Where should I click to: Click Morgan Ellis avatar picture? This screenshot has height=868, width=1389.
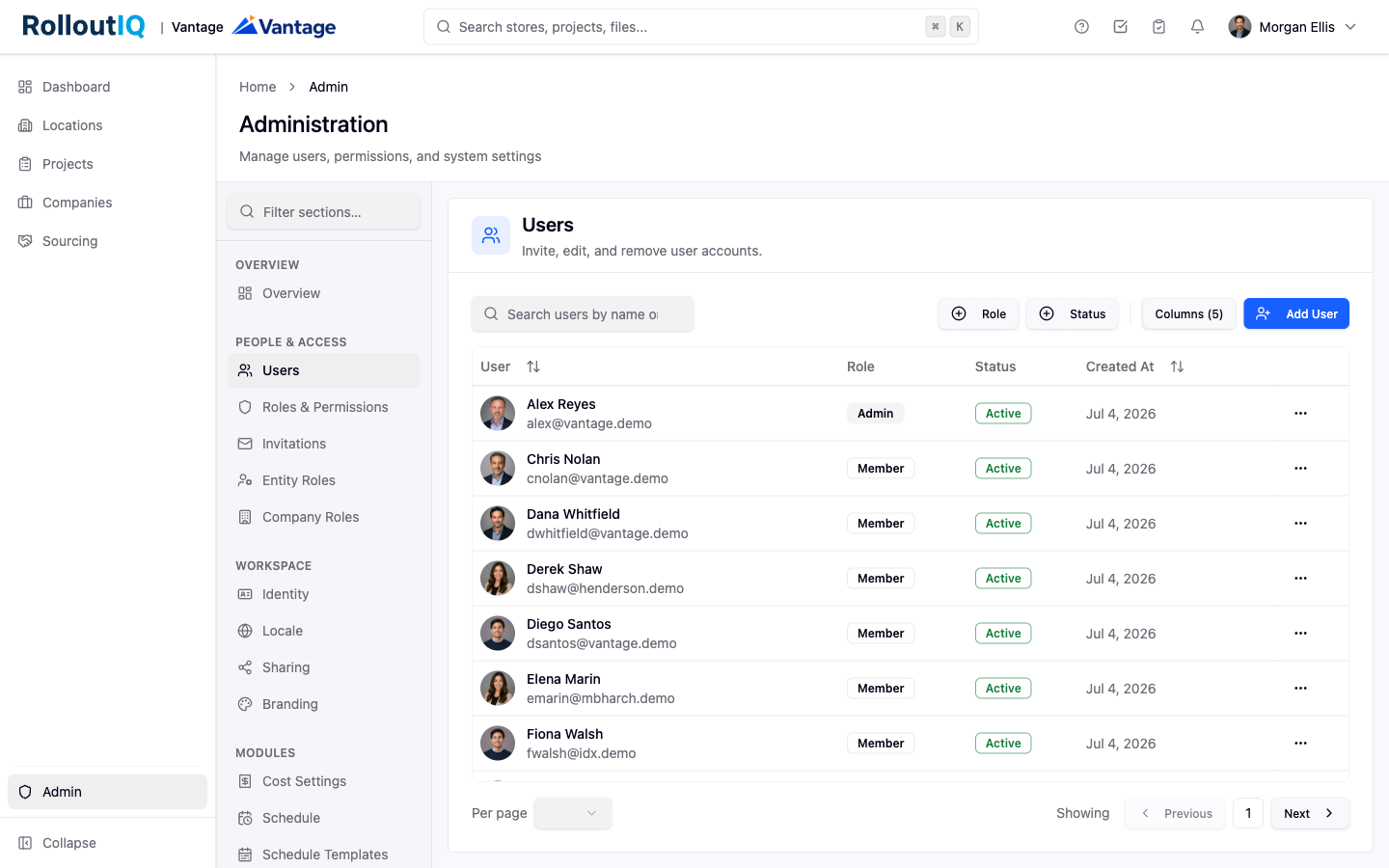(x=1239, y=27)
